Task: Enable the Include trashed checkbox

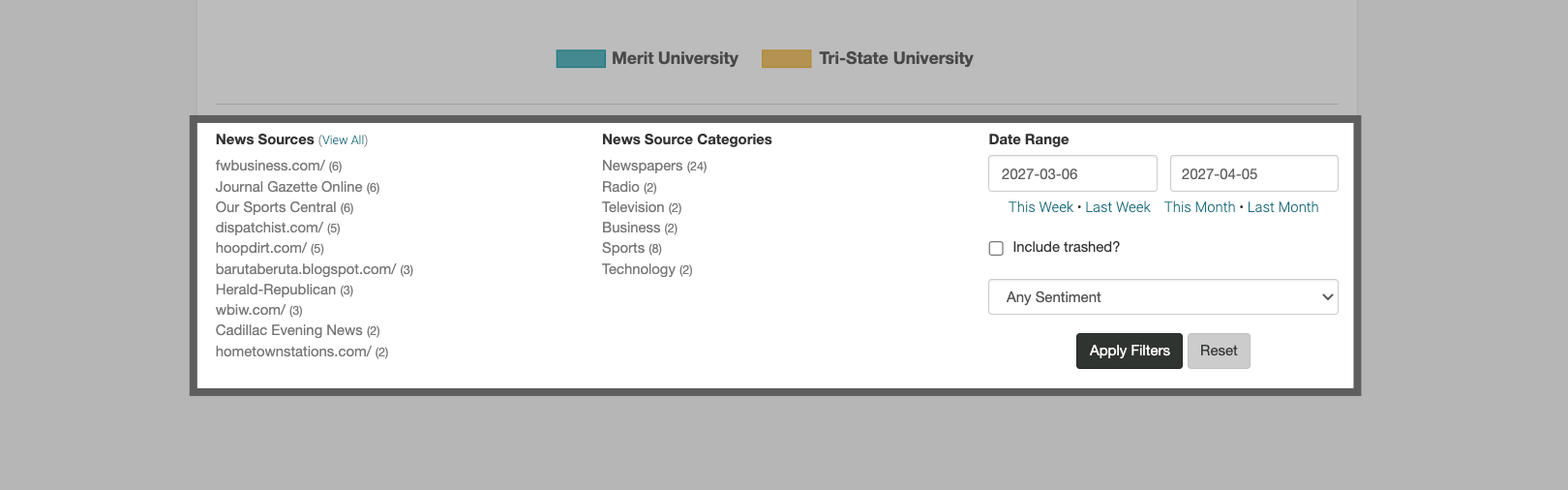Action: pos(996,248)
